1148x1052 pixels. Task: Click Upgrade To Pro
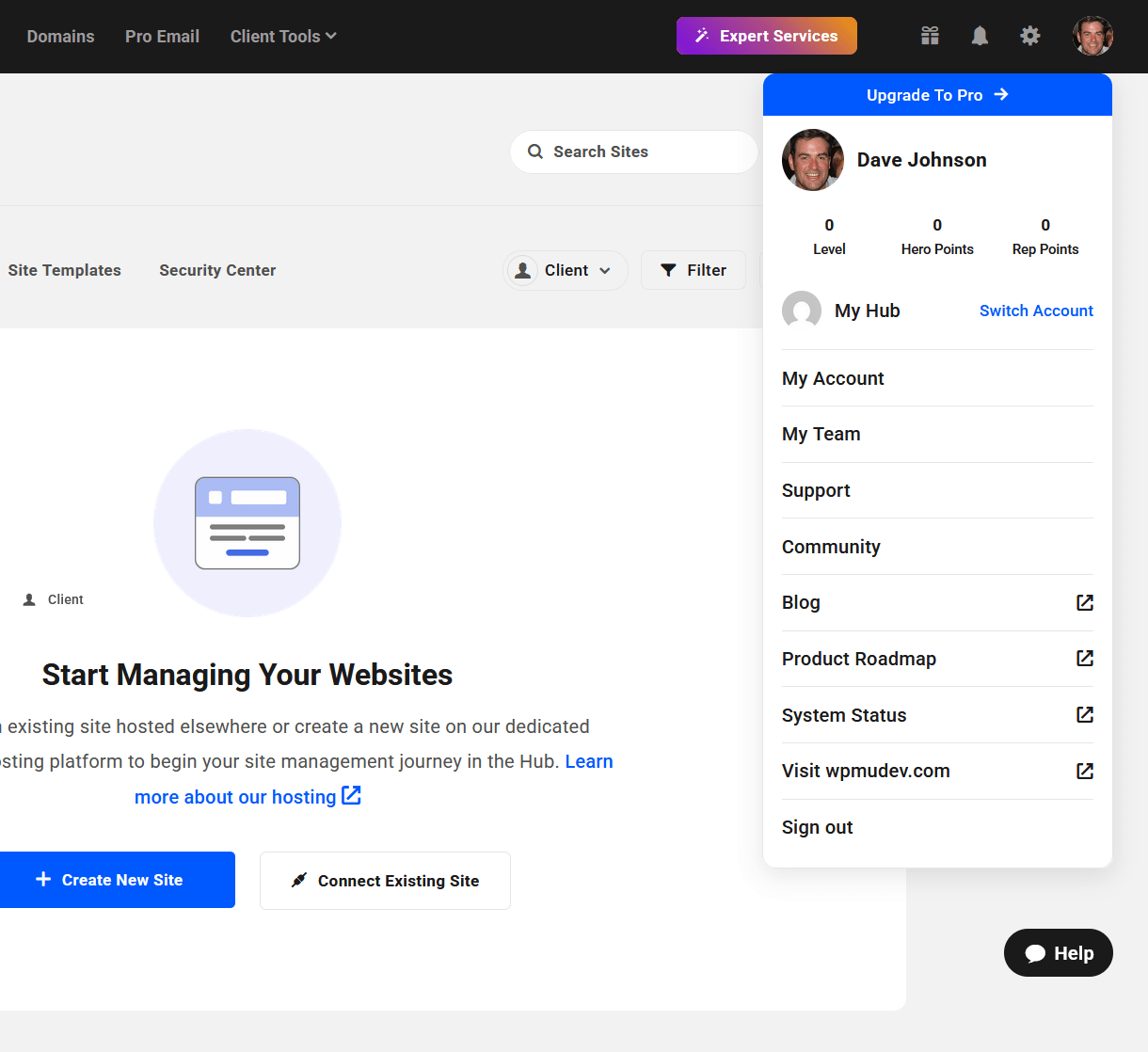tap(937, 94)
